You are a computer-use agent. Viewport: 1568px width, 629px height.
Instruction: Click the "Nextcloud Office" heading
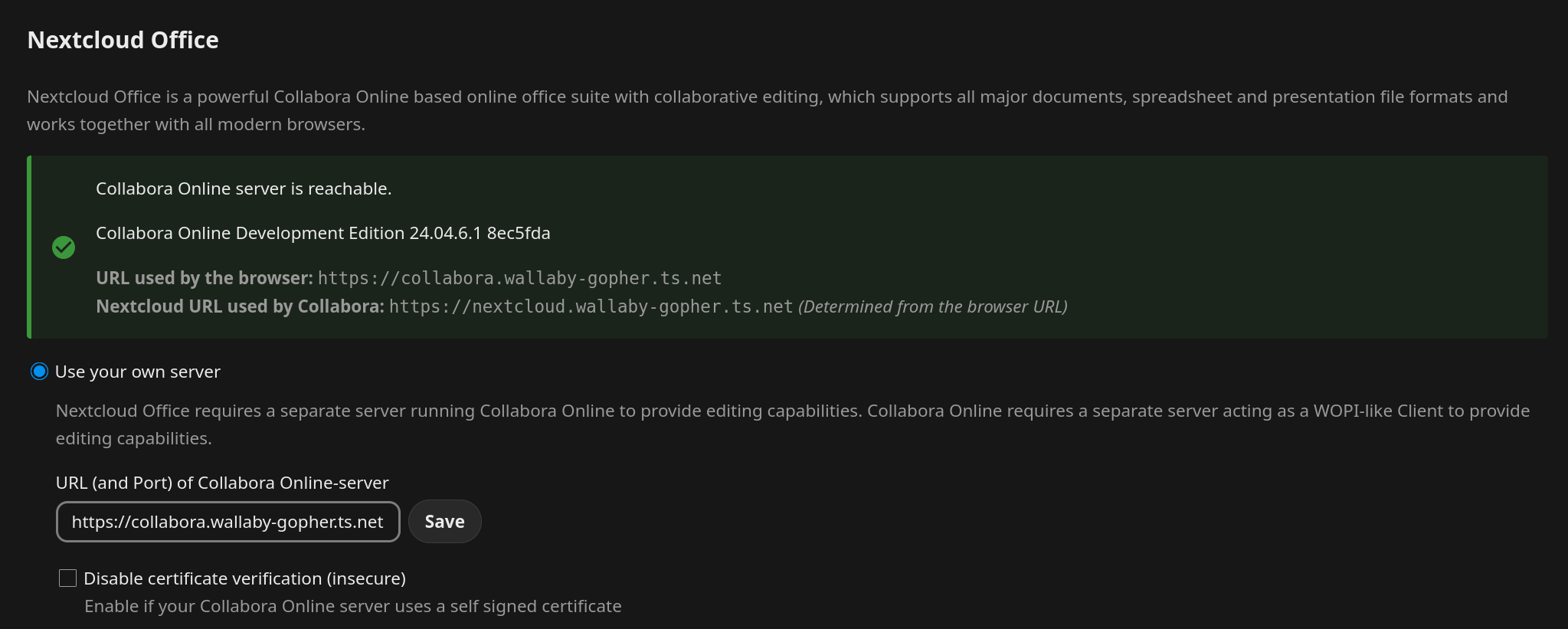(123, 40)
